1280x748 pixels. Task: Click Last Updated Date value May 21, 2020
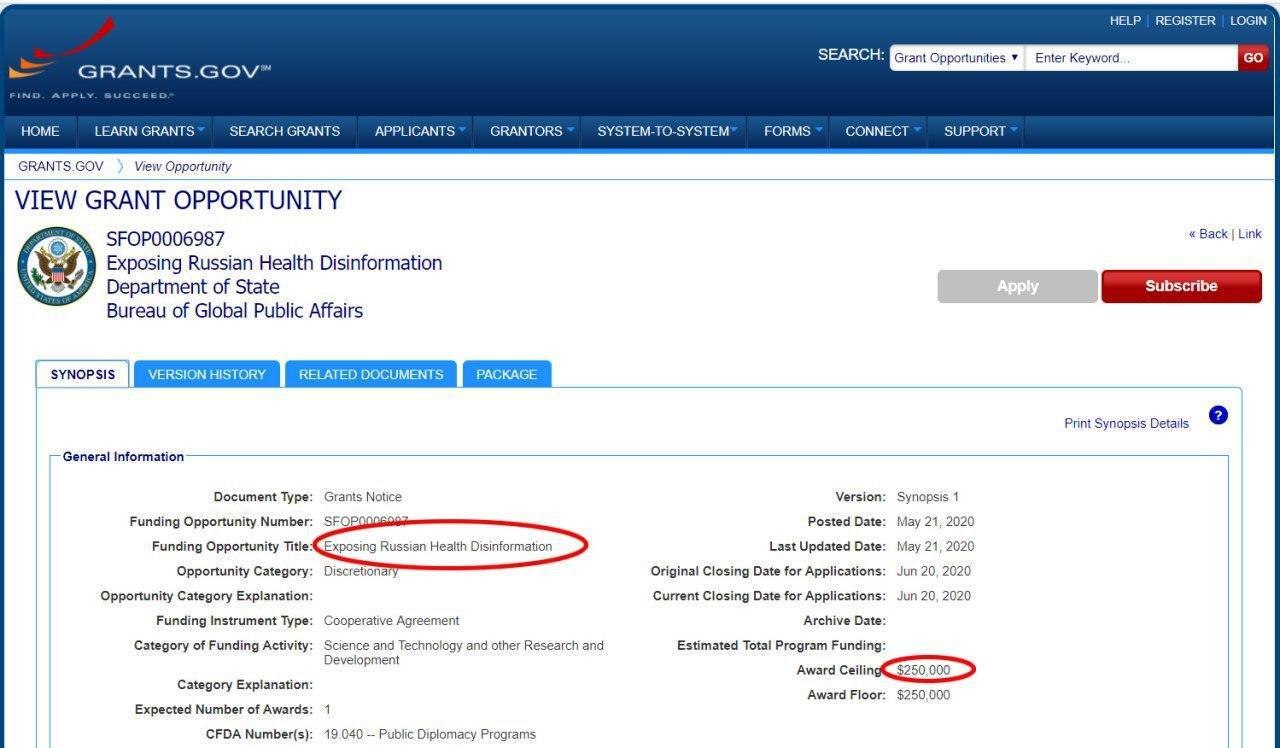tap(936, 547)
